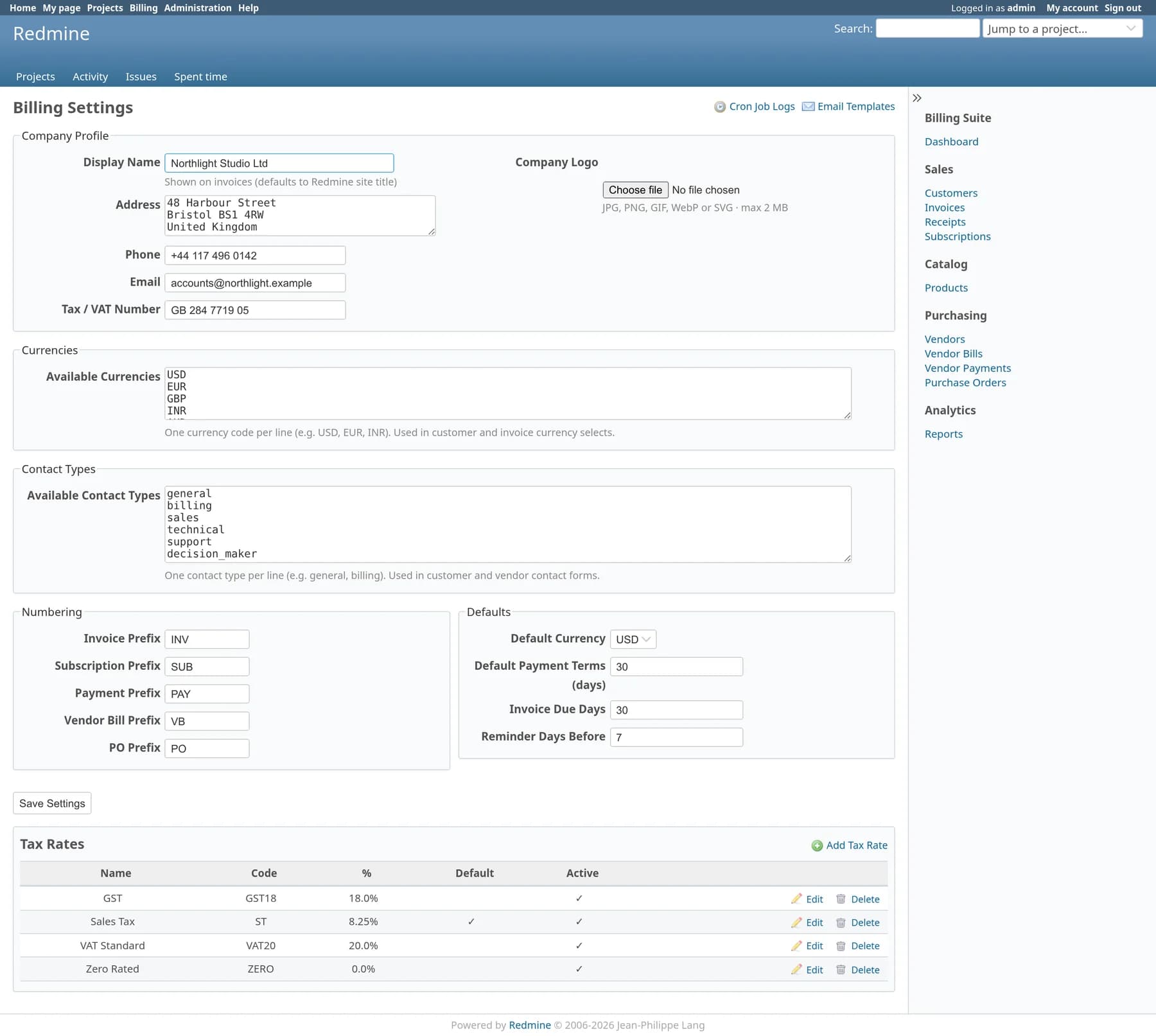
Task: Click the Address textarea
Action: tap(300, 216)
